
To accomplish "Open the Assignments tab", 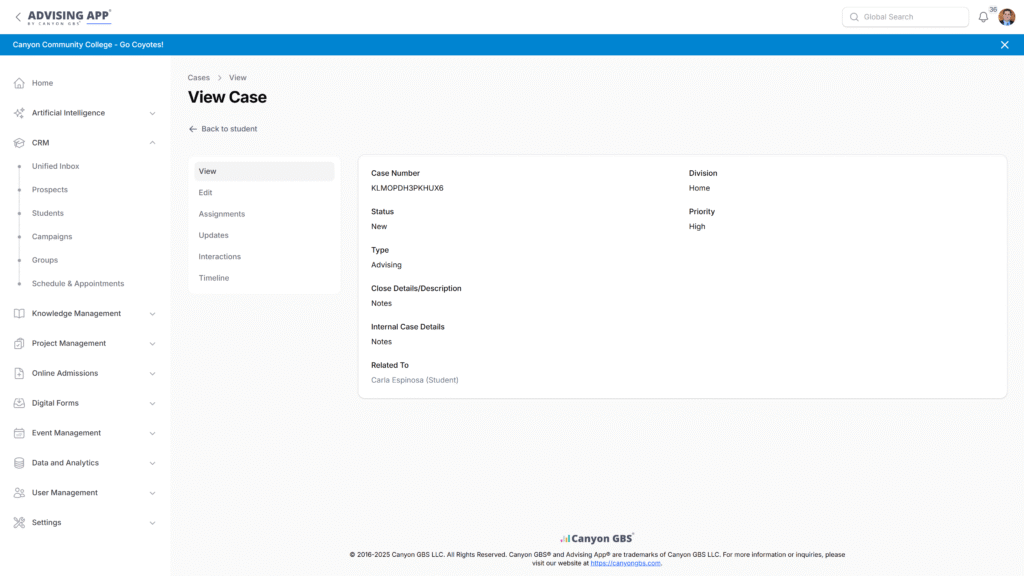I will tap(222, 214).
